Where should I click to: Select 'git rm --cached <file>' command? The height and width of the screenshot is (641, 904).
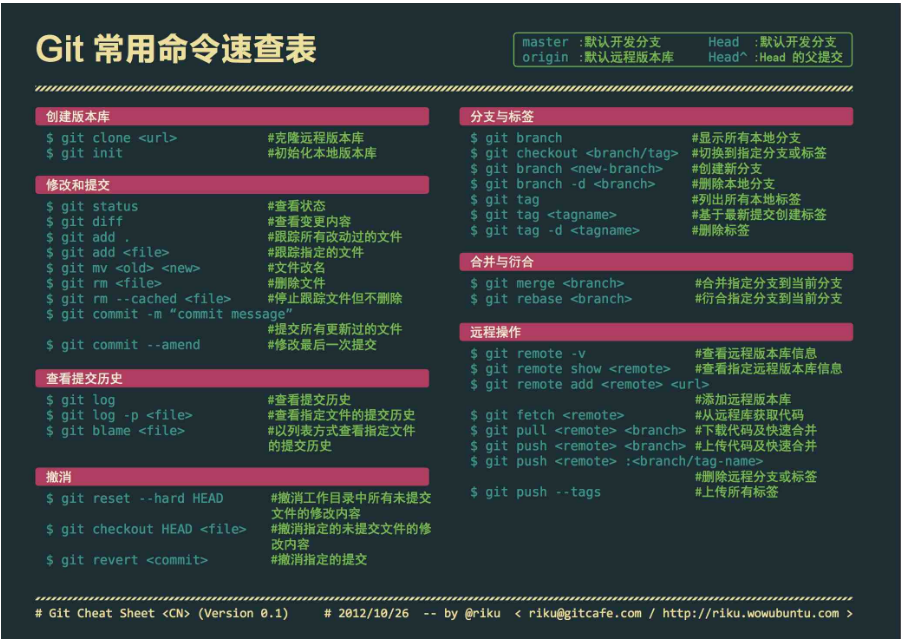(x=138, y=299)
